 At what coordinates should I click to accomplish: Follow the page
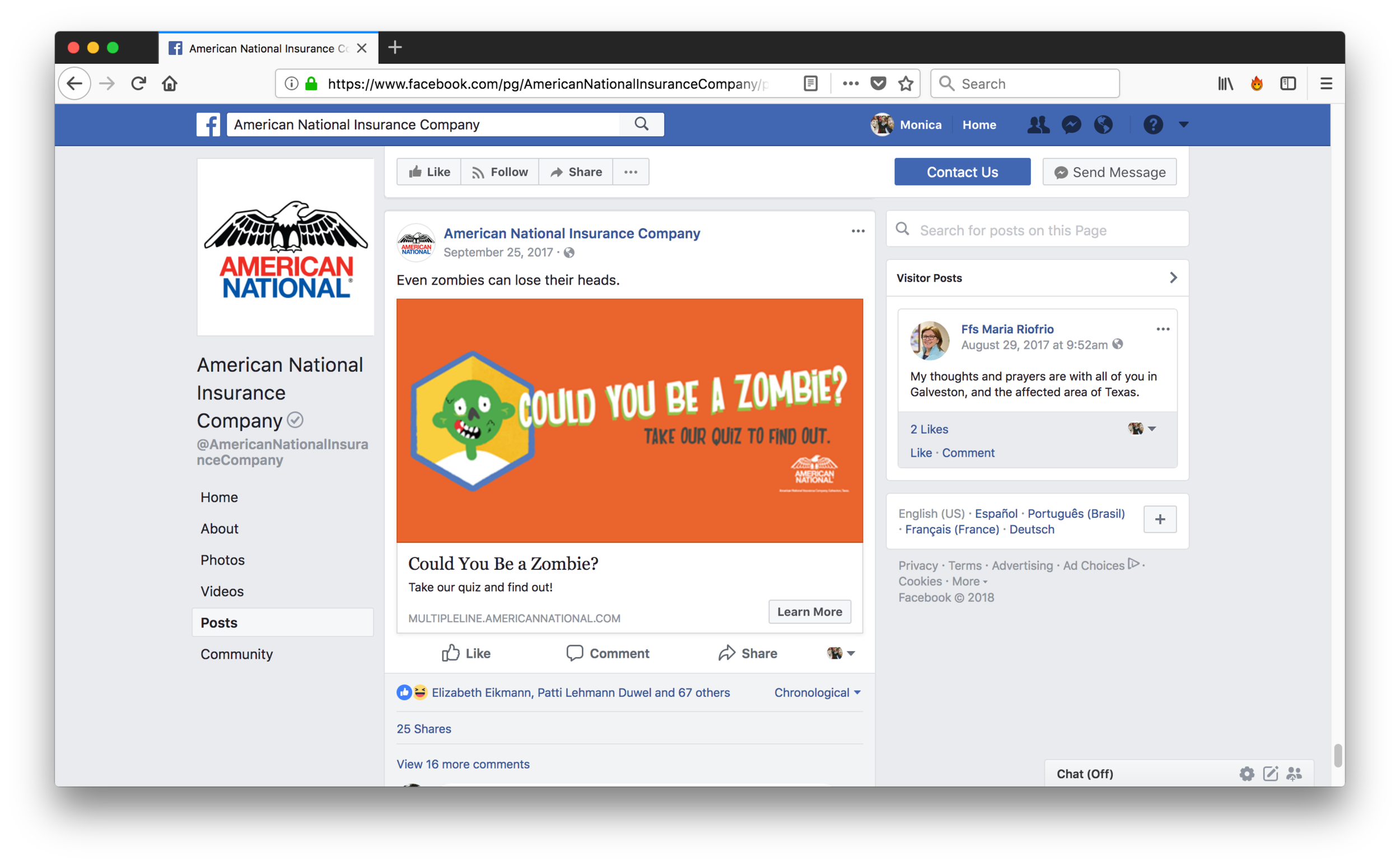500,171
